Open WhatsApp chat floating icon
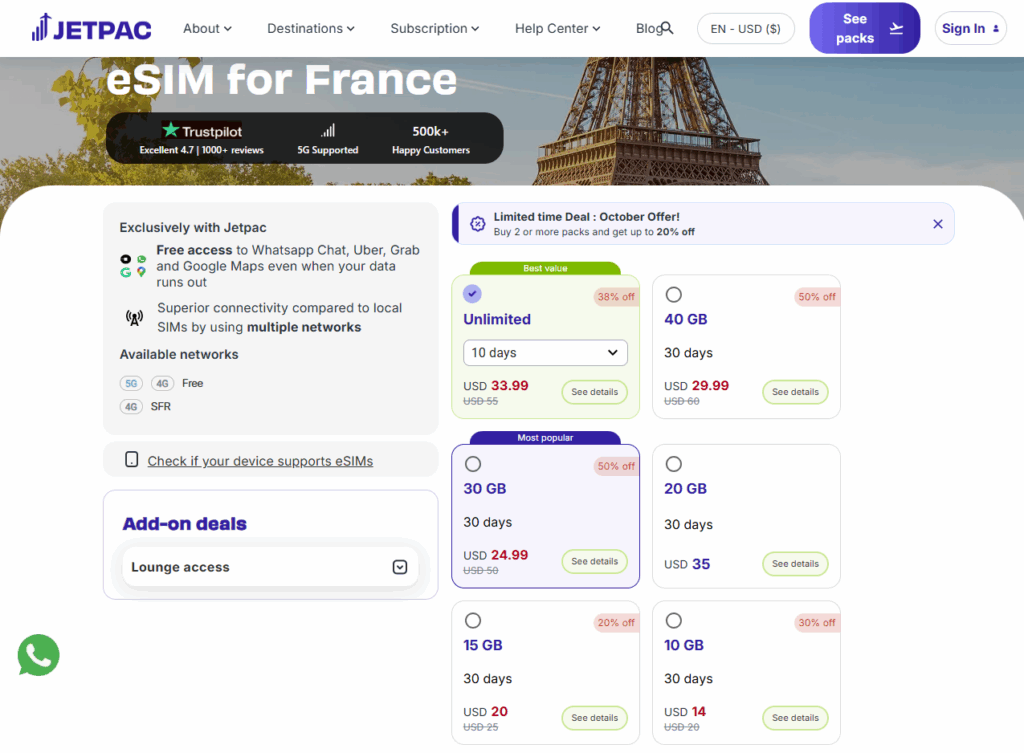Image resolution: width=1024 pixels, height=753 pixels. 39,656
